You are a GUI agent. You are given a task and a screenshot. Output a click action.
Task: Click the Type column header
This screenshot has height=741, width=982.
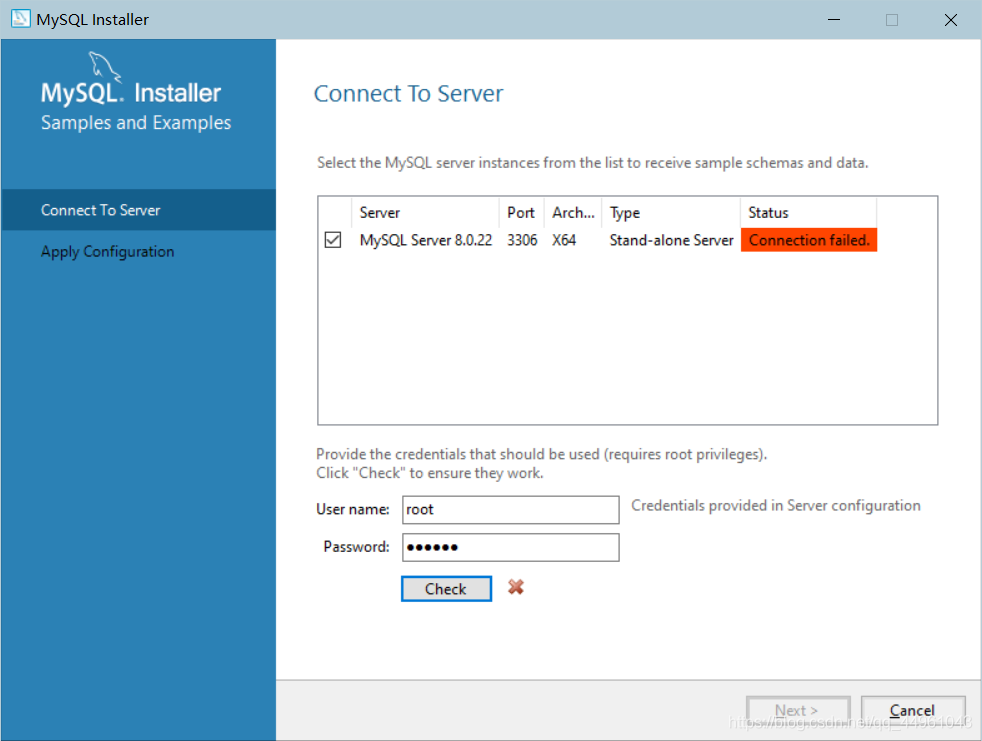pyautogui.click(x=671, y=212)
